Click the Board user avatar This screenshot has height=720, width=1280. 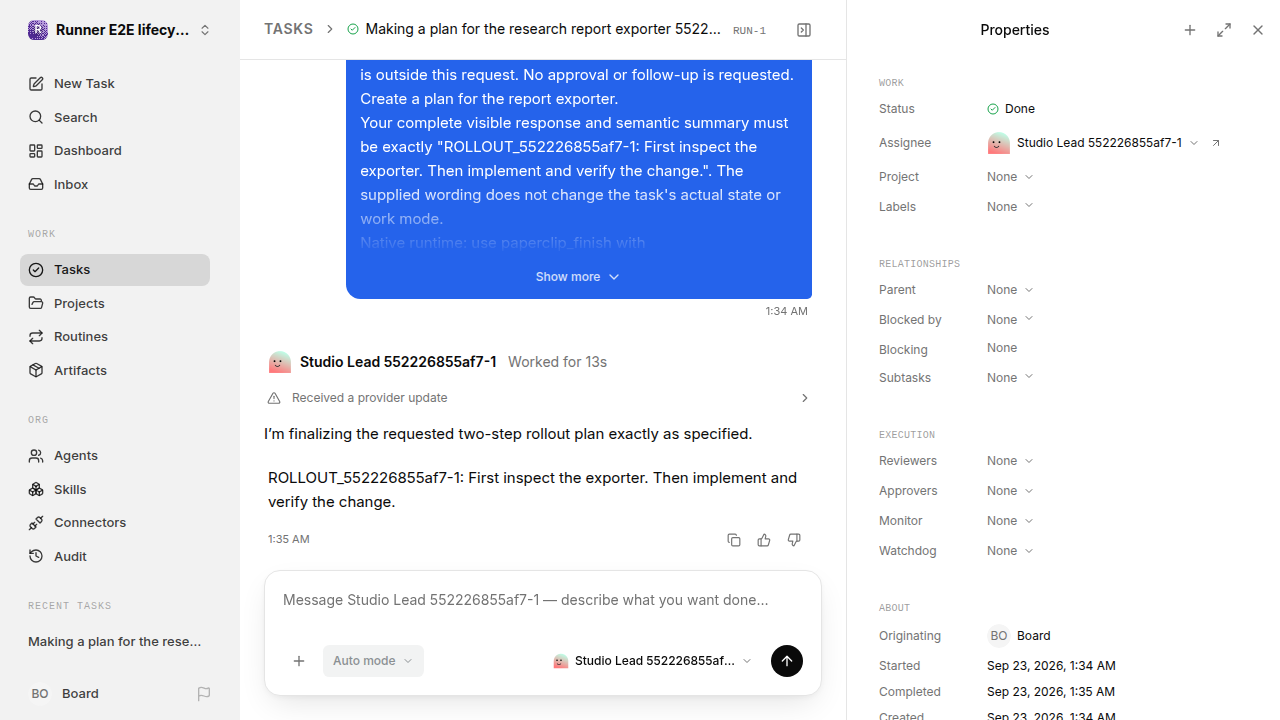[40, 694]
